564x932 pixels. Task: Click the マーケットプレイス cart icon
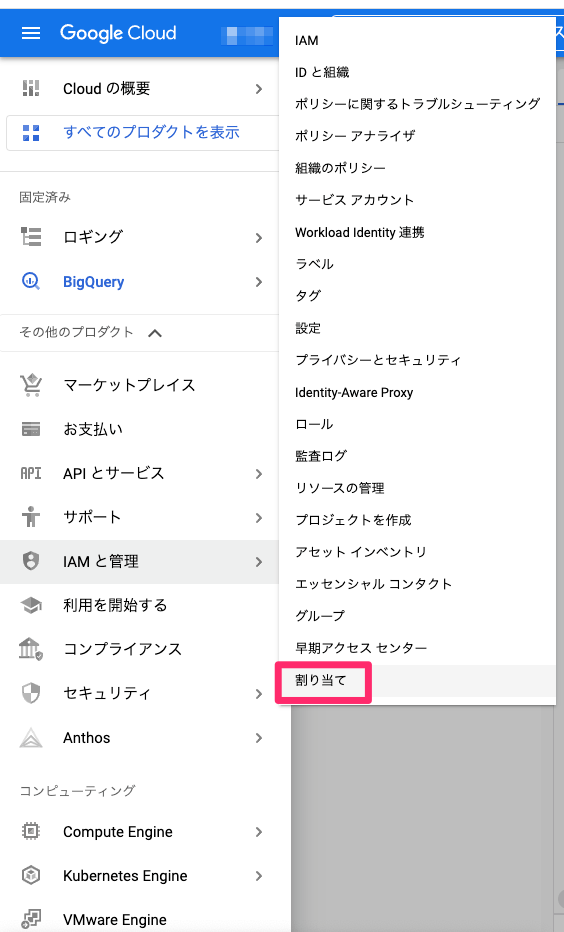click(x=31, y=385)
